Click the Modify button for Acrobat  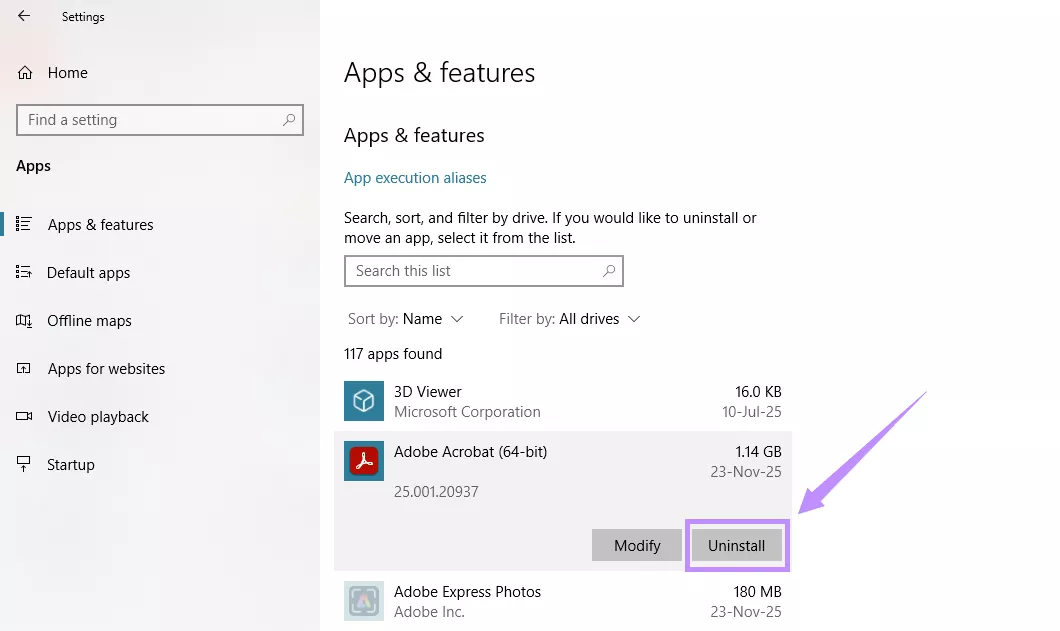636,545
